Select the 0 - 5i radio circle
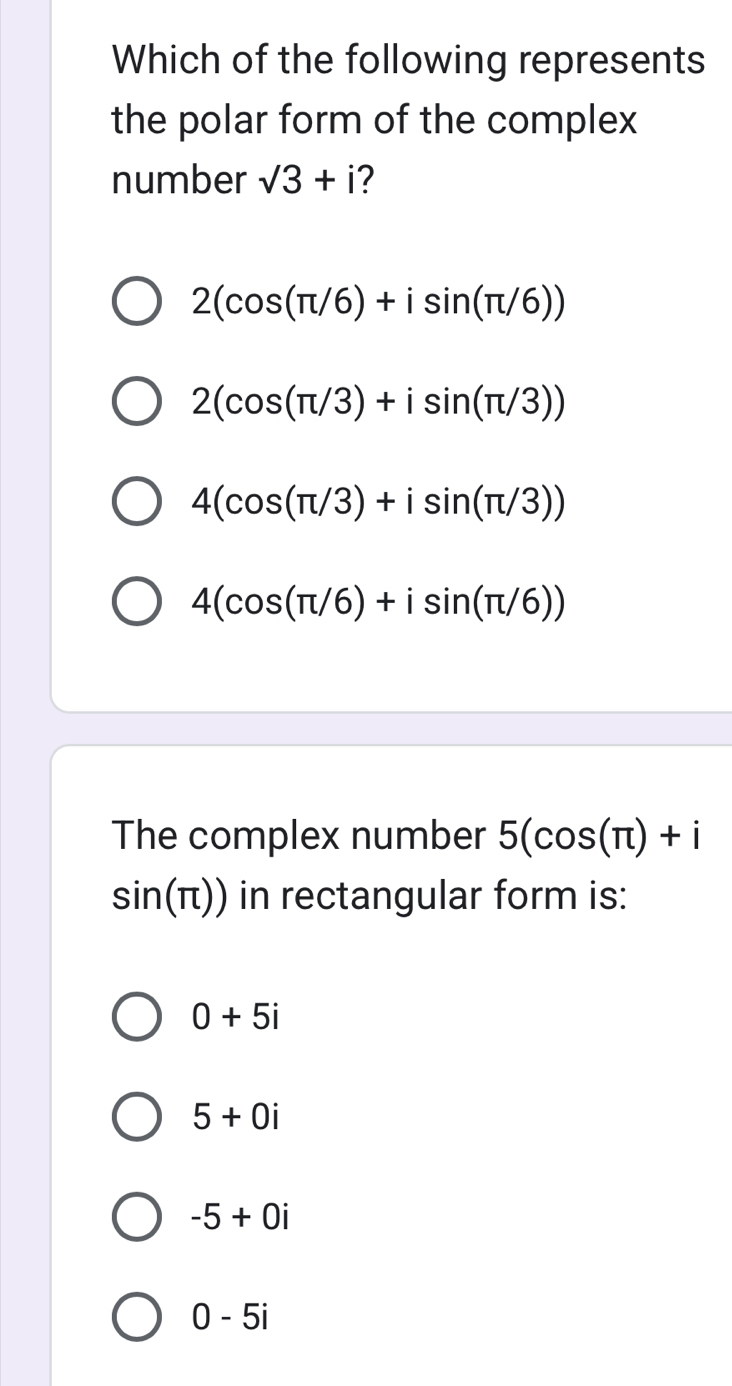 coord(136,1318)
